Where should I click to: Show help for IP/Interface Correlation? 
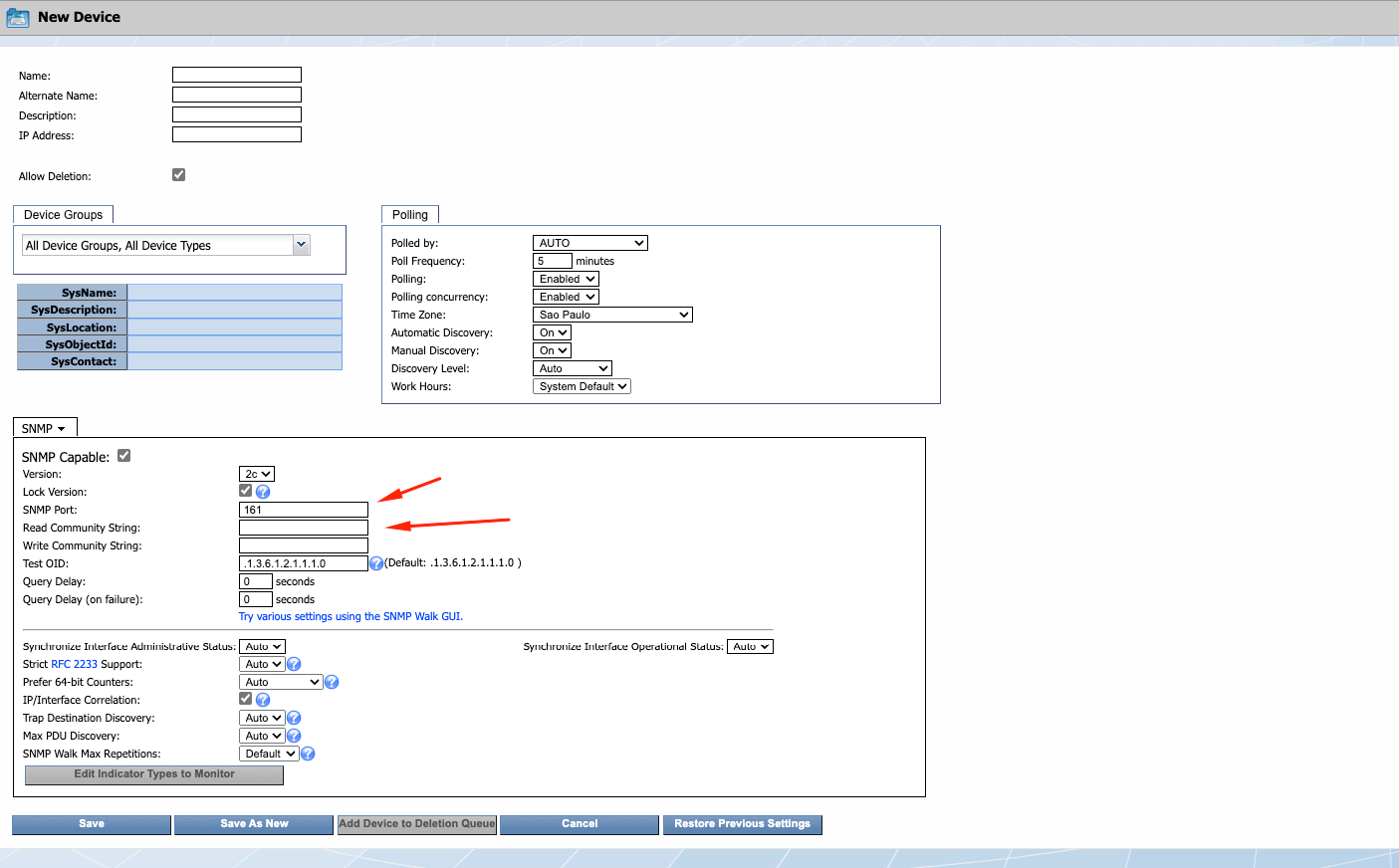click(x=263, y=700)
